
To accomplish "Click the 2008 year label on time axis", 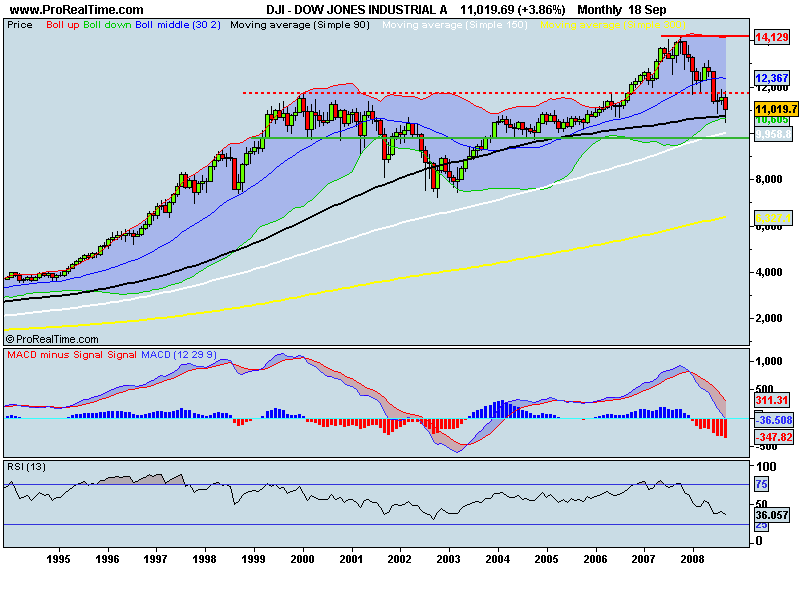I will coord(692,559).
